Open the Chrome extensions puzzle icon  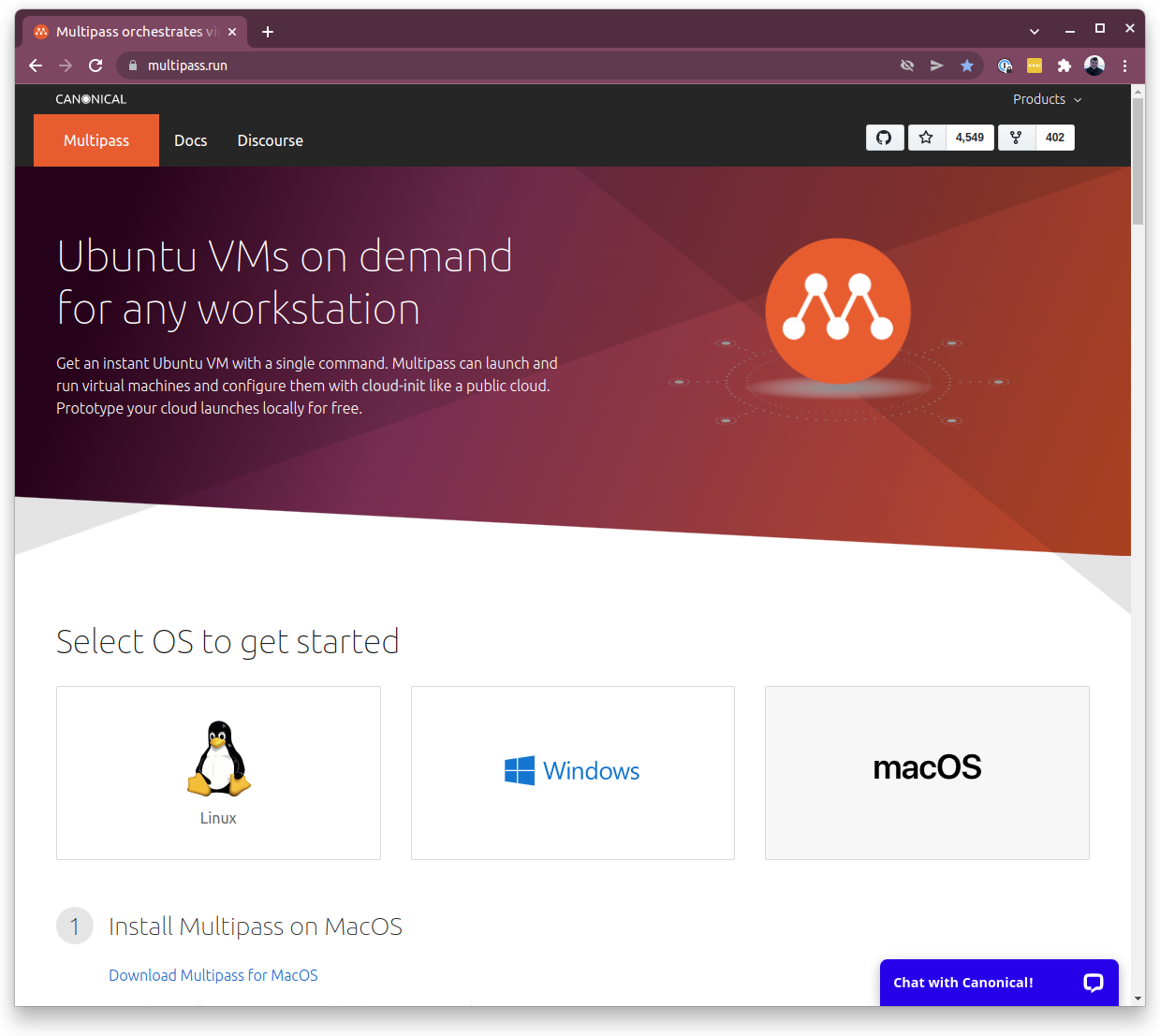[1065, 66]
